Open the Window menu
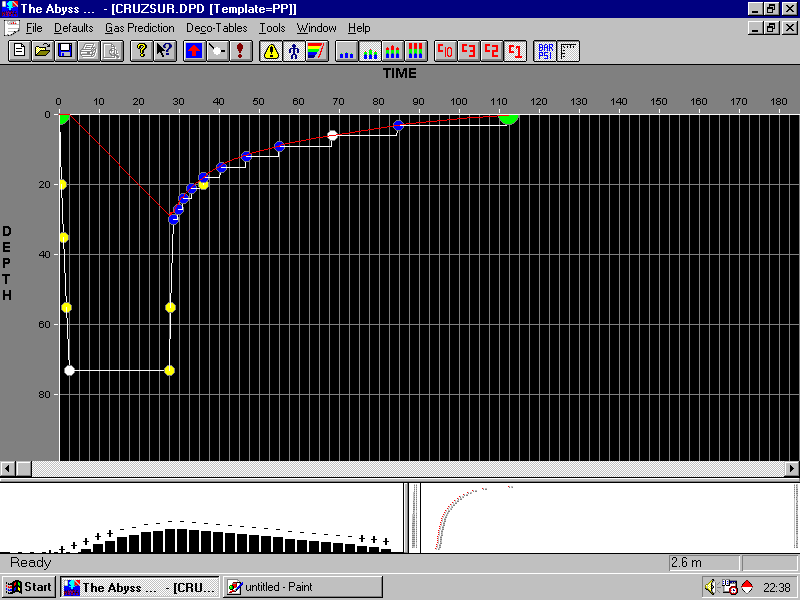This screenshot has width=800, height=600. pyautogui.click(x=316, y=28)
